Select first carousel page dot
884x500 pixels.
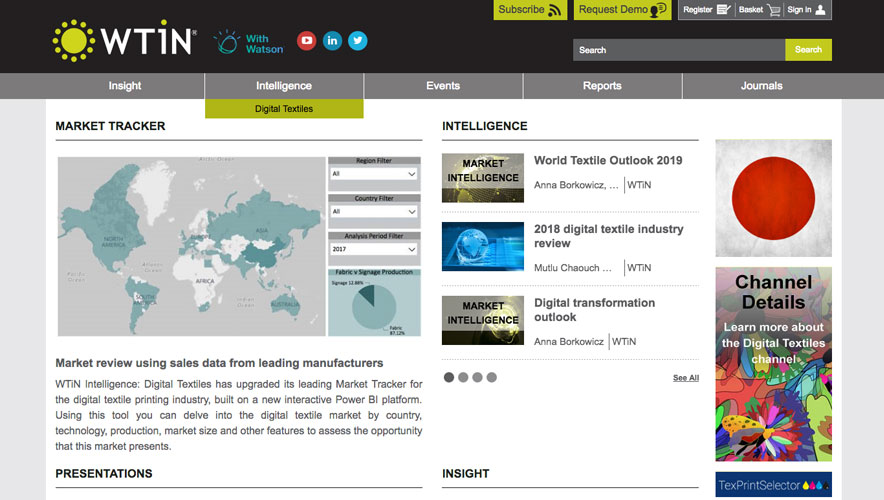[x=449, y=377]
